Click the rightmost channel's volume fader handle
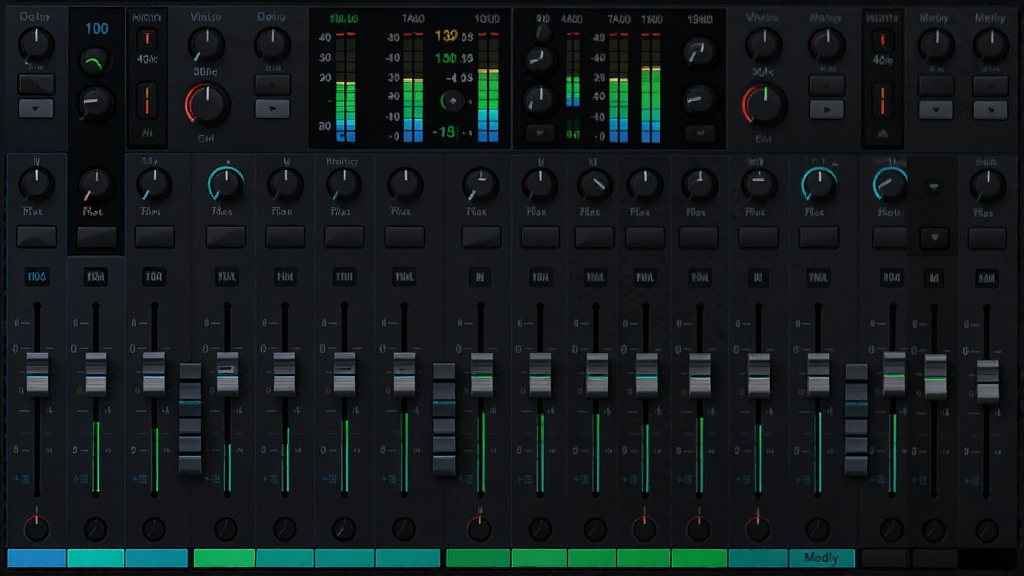Image resolution: width=1024 pixels, height=576 pixels. coord(987,380)
